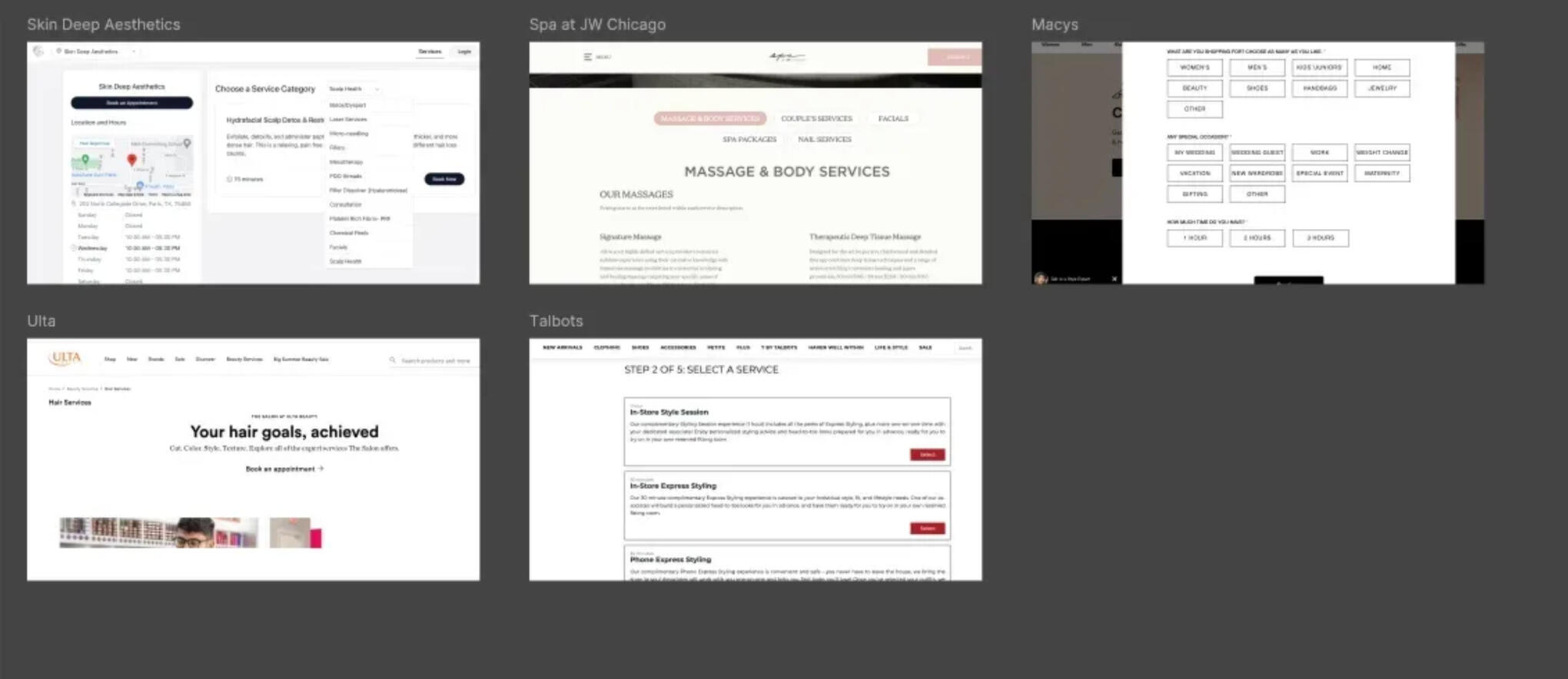Image resolution: width=1568 pixels, height=679 pixels.
Task: Click the red map pin marker
Action: tap(131, 160)
